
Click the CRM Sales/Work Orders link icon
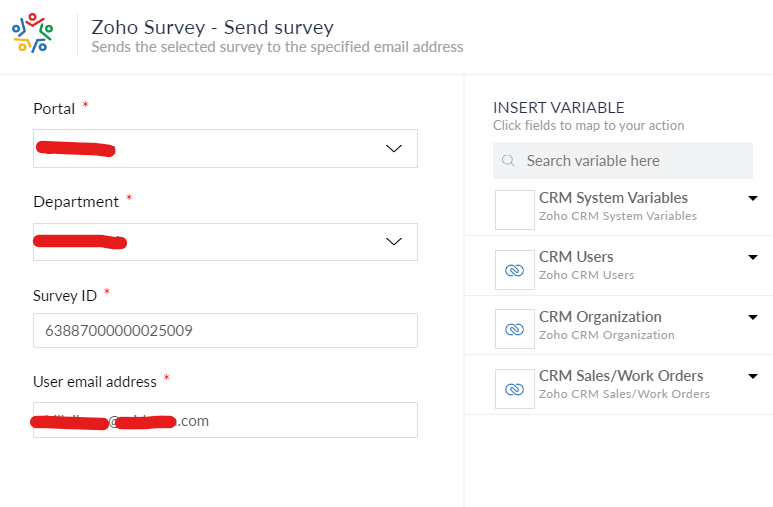coord(515,389)
